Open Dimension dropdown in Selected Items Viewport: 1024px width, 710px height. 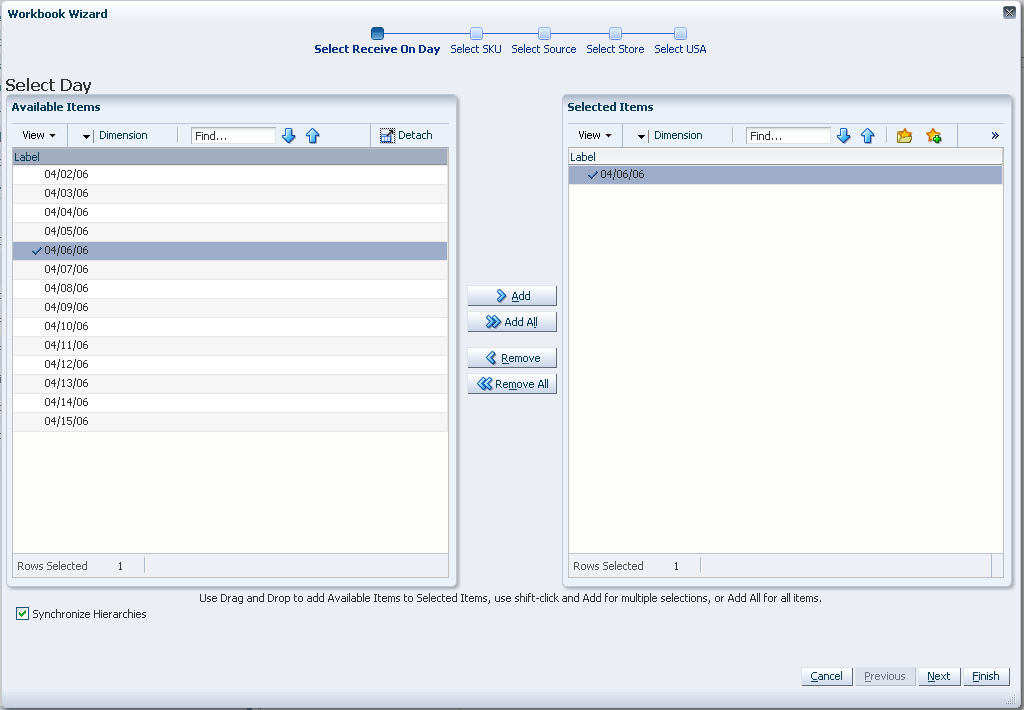point(641,136)
